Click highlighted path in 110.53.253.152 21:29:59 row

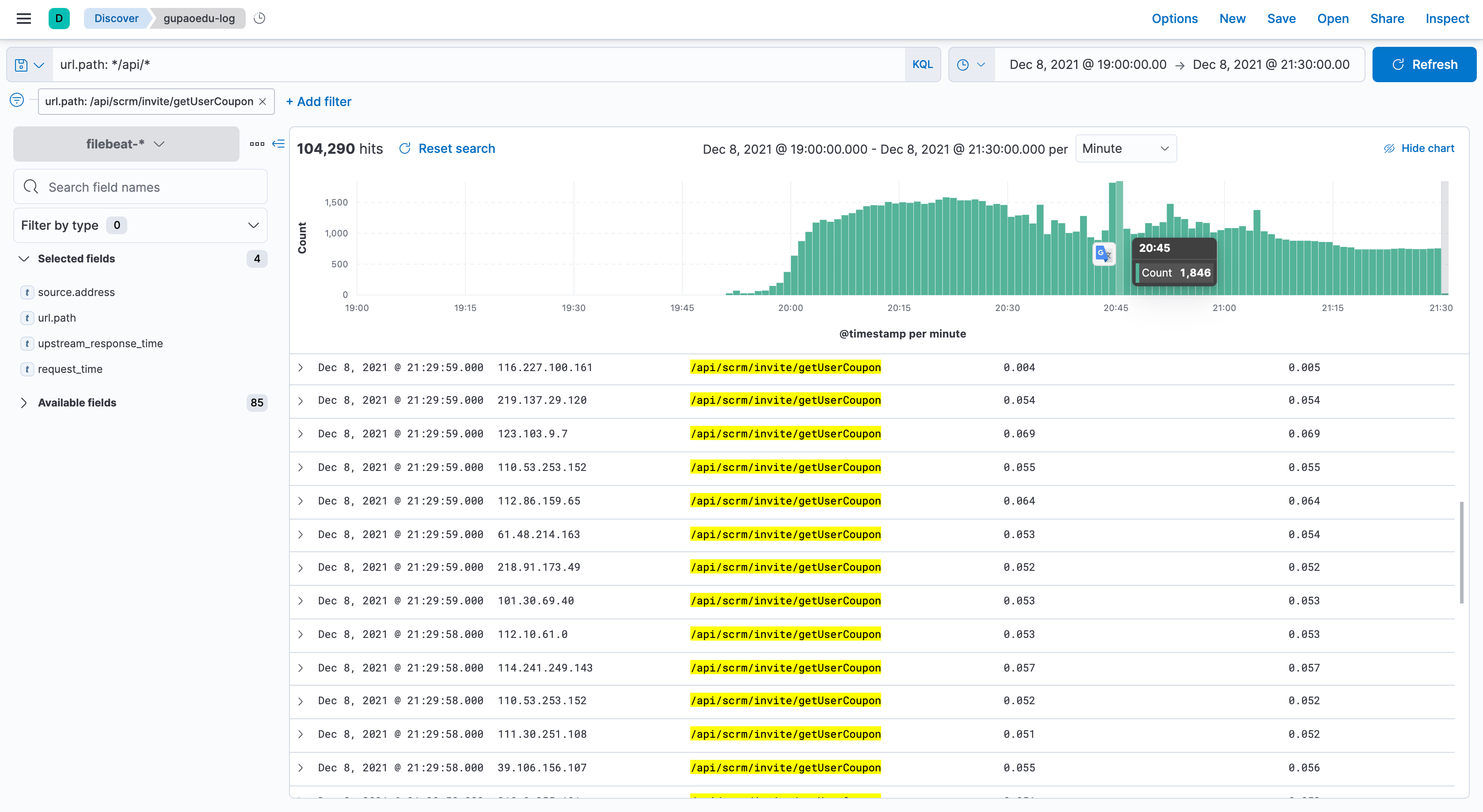785,467
